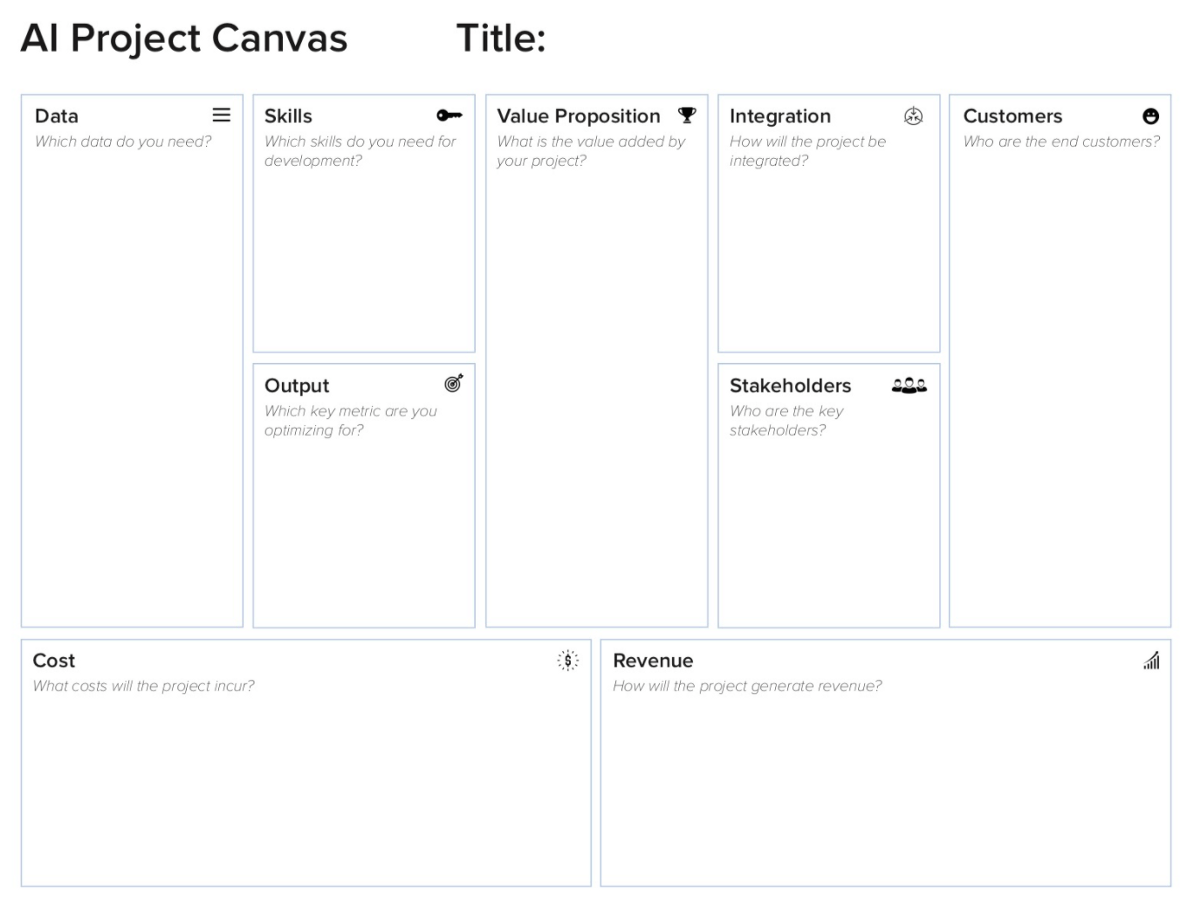Click the key icon beside Skills

pos(449,116)
